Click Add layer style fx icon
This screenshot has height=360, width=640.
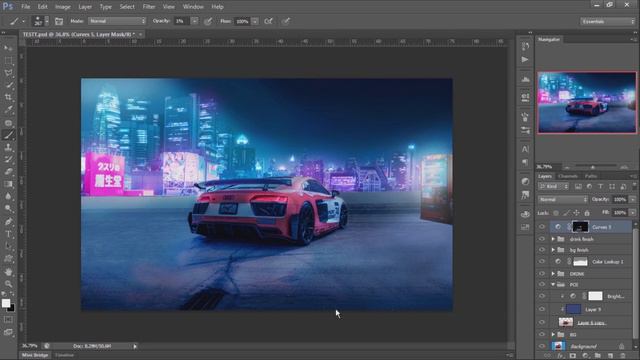click(560, 356)
